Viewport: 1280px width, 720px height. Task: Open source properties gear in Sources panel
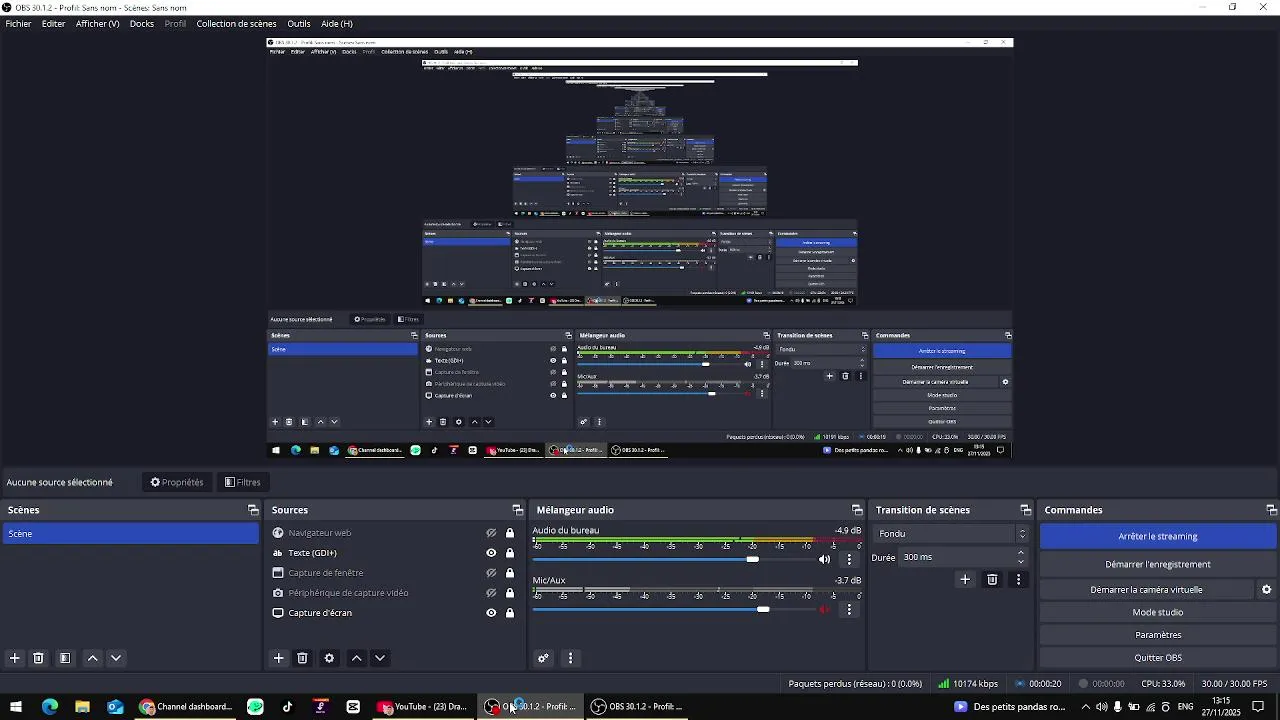[x=329, y=658]
